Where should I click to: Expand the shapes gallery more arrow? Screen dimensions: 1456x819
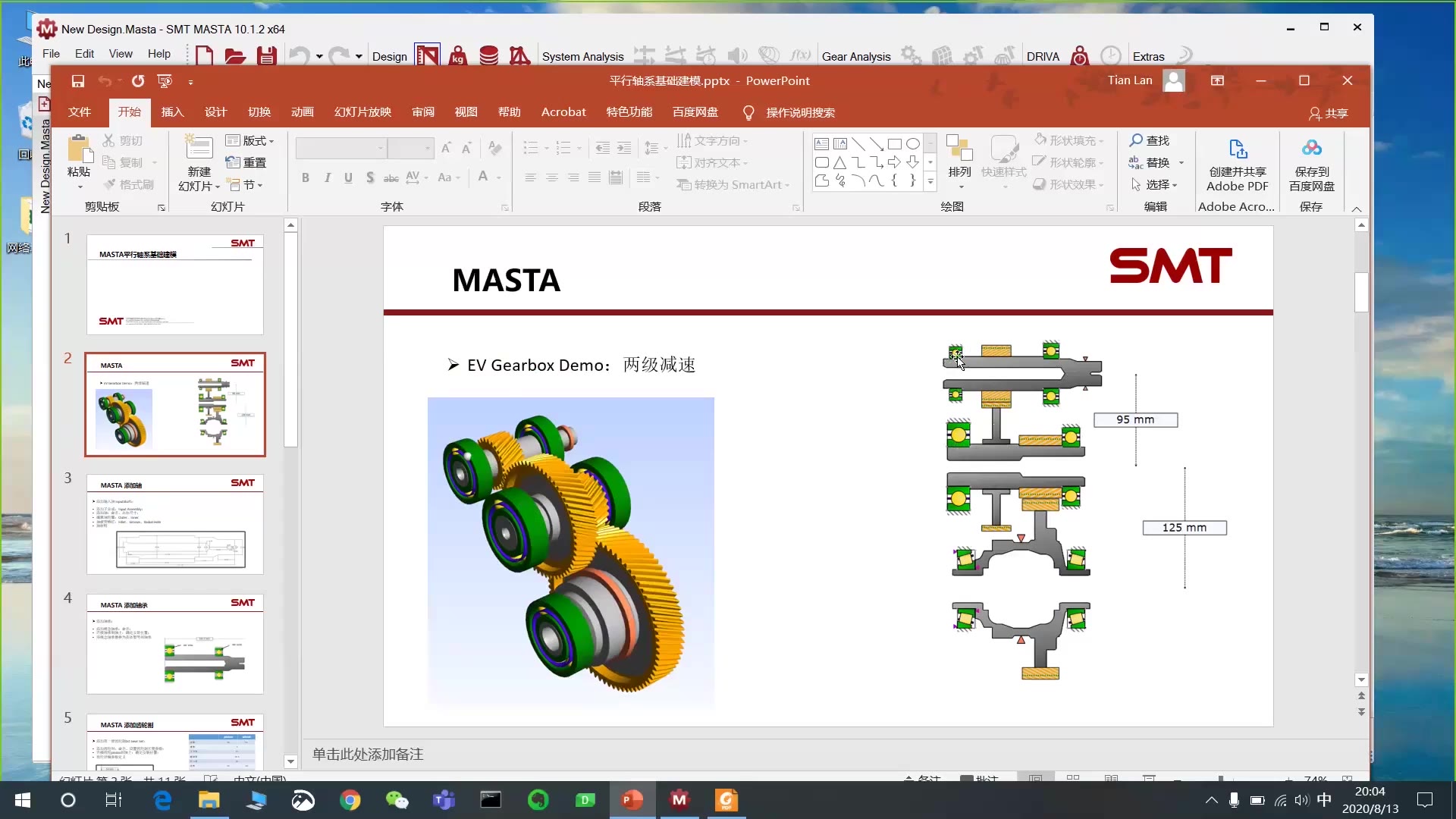930,182
